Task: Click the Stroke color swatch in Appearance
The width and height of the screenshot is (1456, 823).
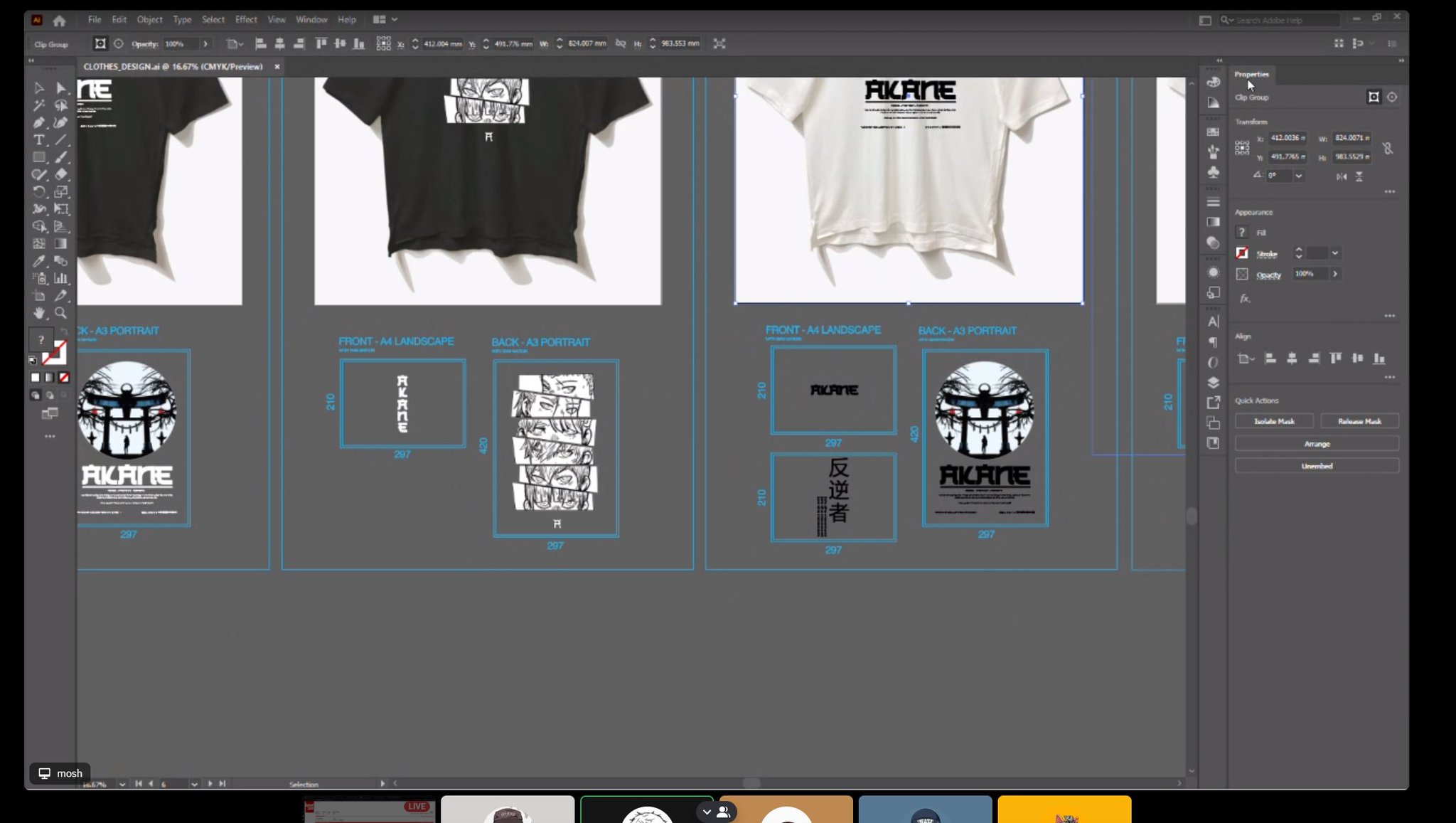Action: click(1242, 253)
